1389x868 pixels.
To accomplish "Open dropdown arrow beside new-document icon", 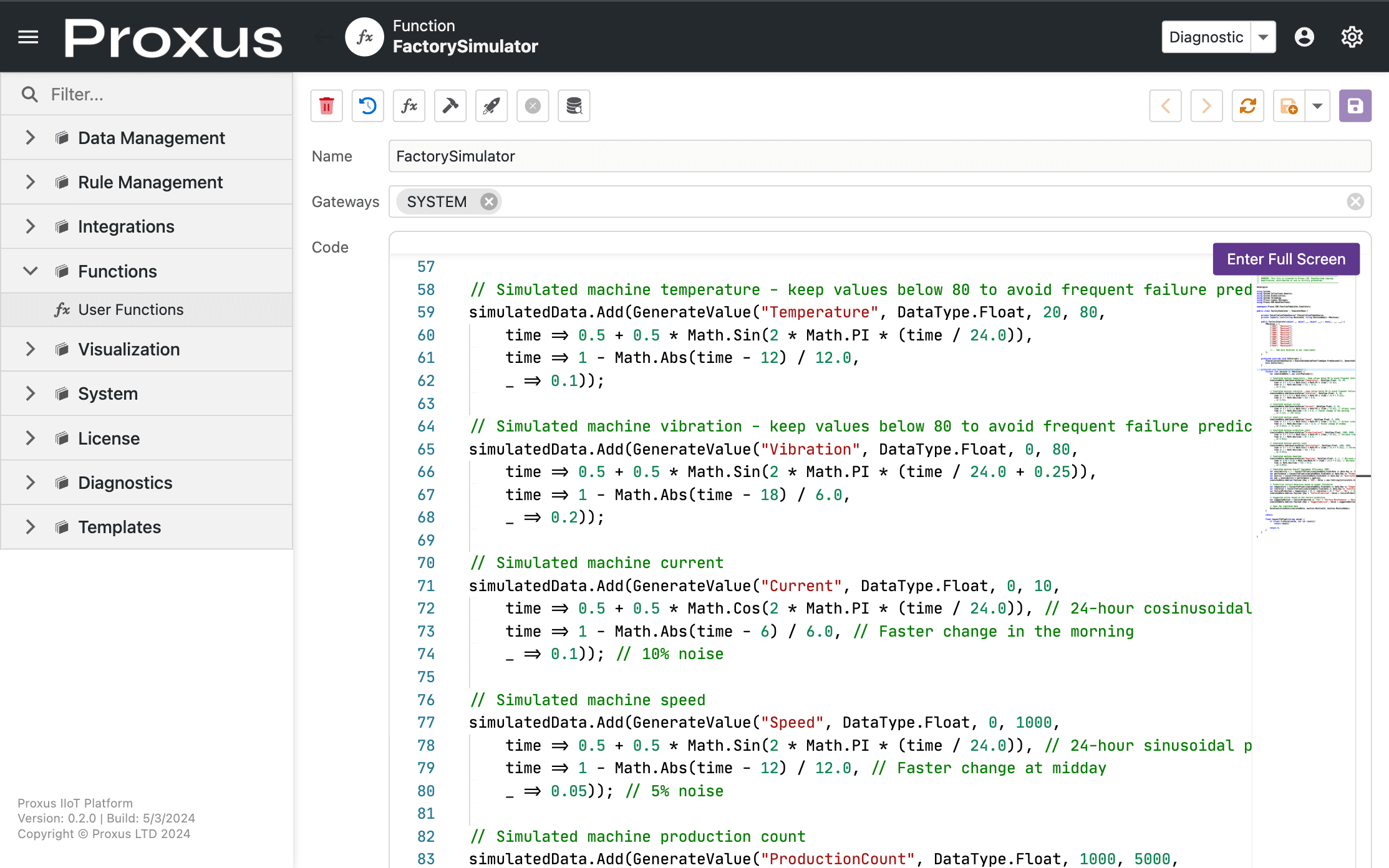I will 1317,106.
